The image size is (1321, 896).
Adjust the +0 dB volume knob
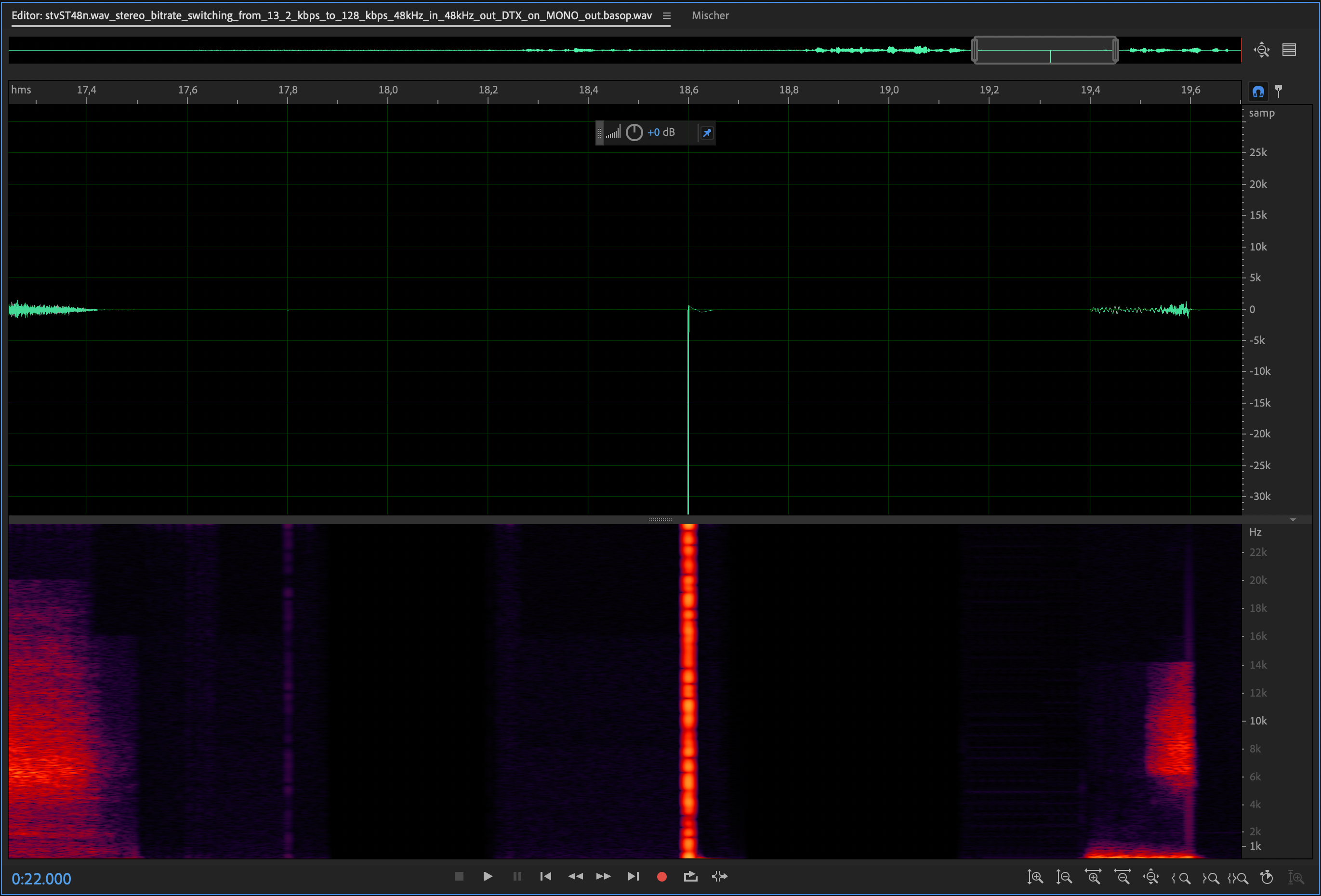(634, 132)
